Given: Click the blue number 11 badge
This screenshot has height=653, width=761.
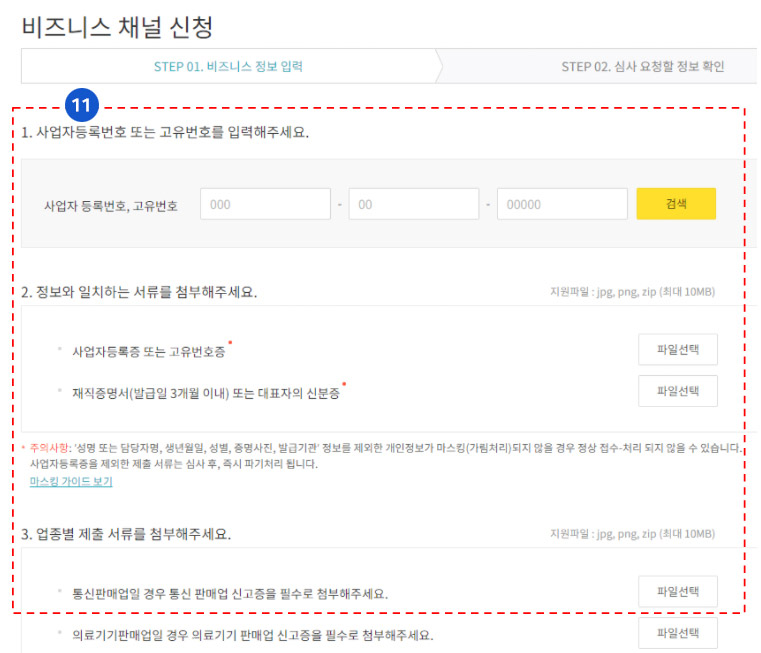Looking at the screenshot, I should coord(83,105).
